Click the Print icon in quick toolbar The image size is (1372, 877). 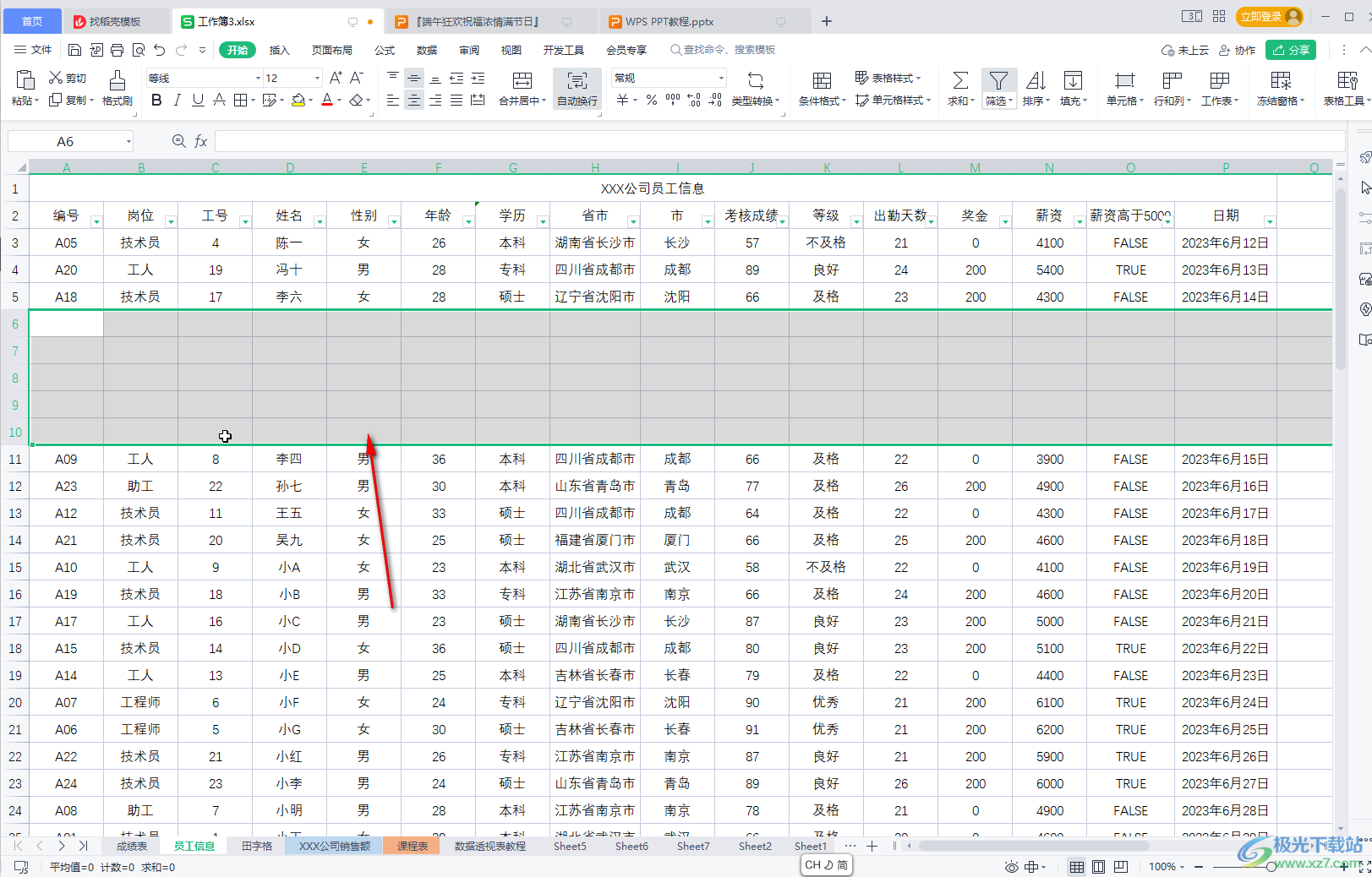pyautogui.click(x=117, y=50)
